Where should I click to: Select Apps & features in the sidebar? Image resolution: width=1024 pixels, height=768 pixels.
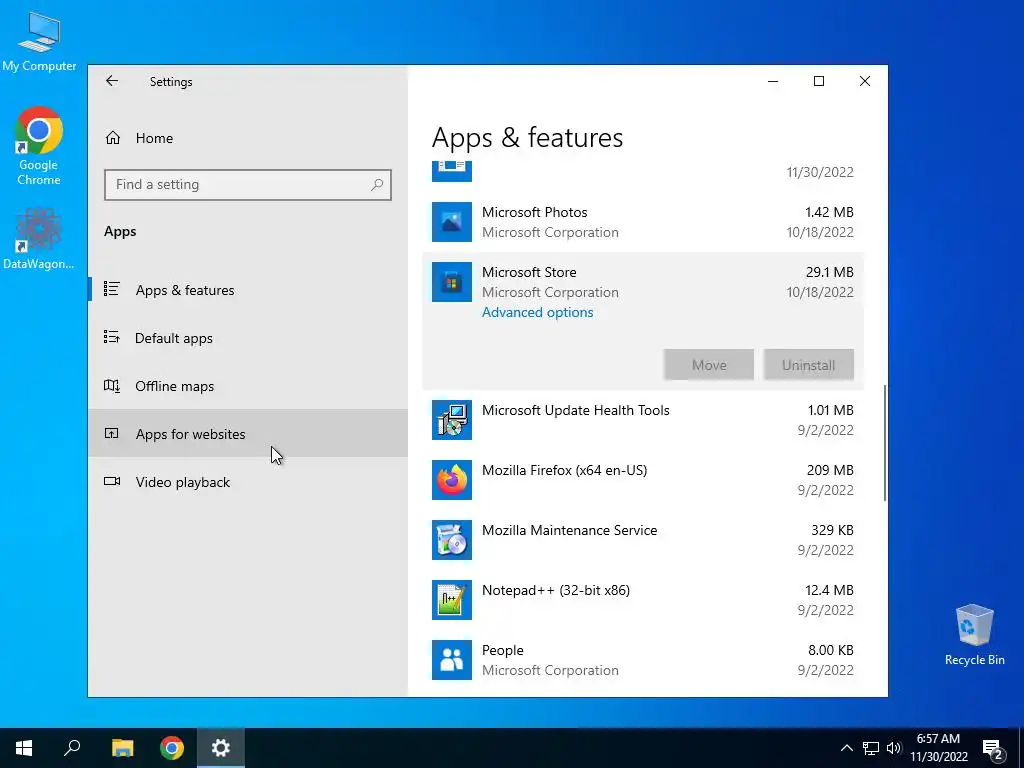(x=248, y=290)
